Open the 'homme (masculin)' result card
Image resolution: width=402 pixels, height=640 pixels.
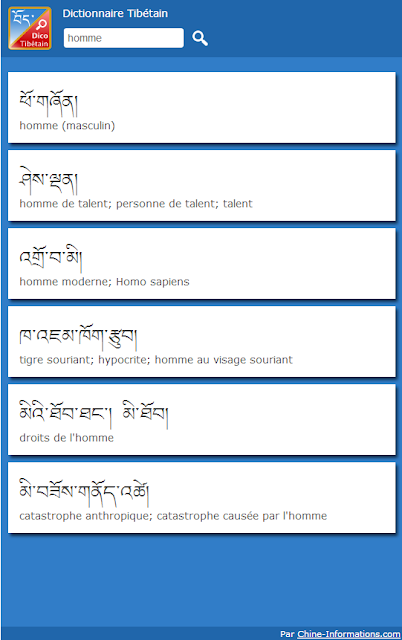(x=202, y=107)
